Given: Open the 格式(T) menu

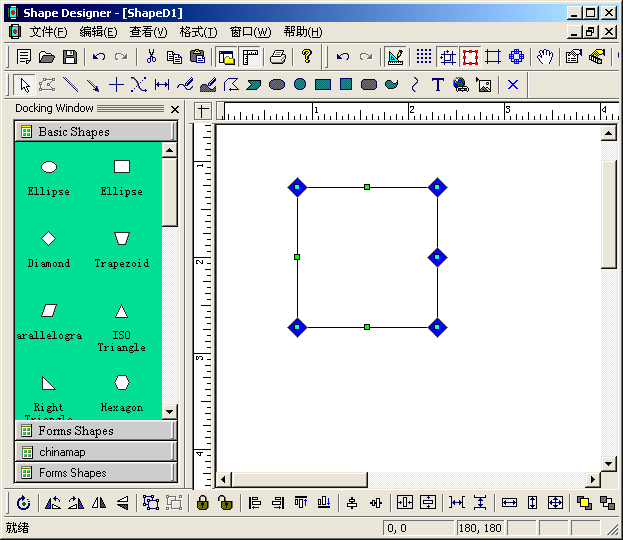Looking at the screenshot, I should [x=198, y=32].
